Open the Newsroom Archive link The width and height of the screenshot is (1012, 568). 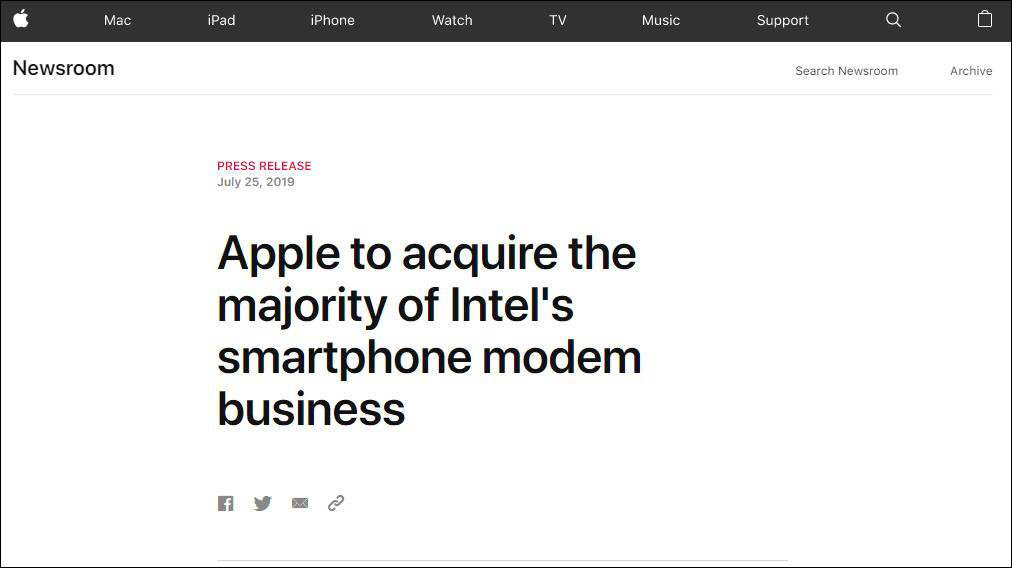(x=971, y=71)
